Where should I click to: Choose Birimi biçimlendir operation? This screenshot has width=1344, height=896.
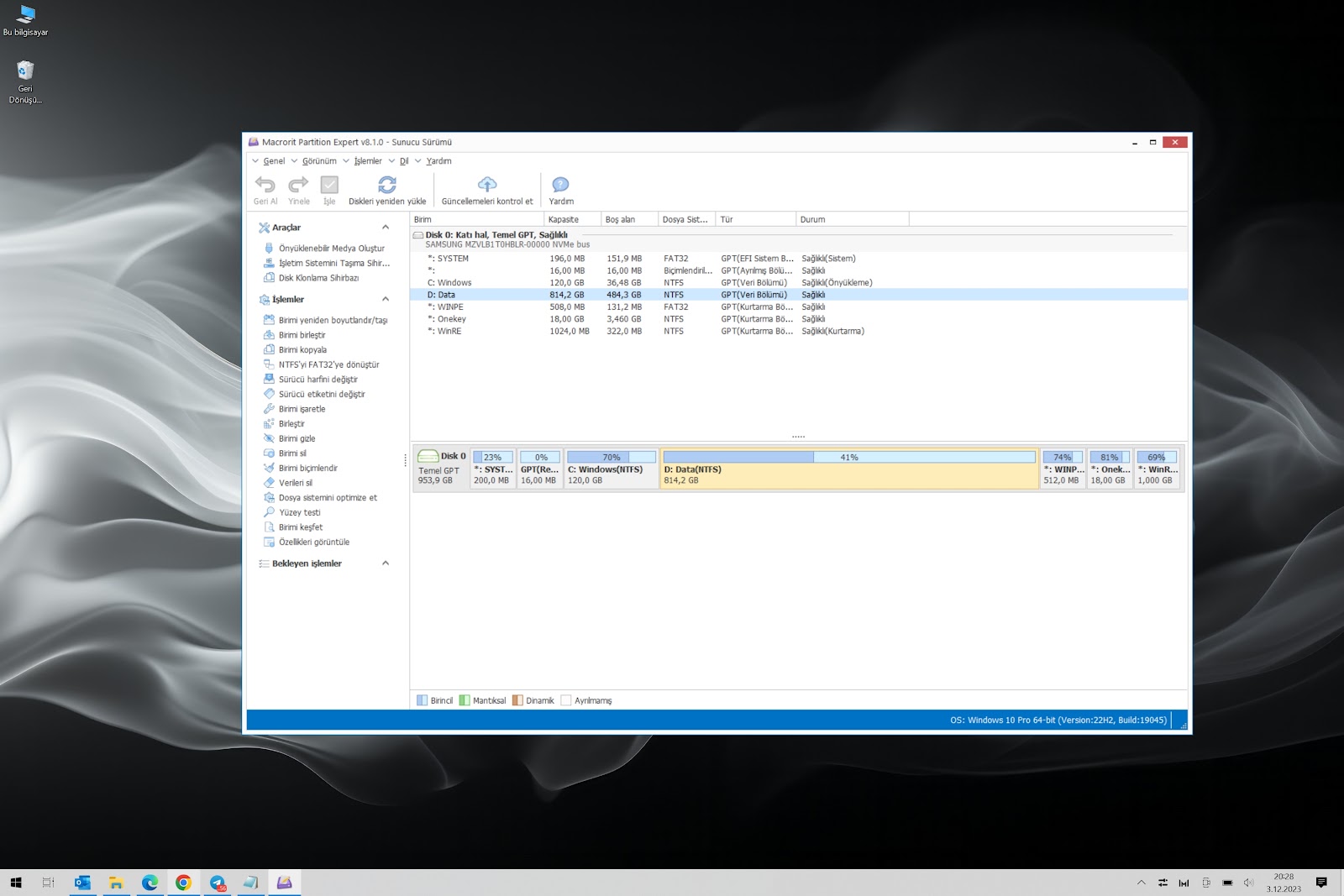point(307,468)
